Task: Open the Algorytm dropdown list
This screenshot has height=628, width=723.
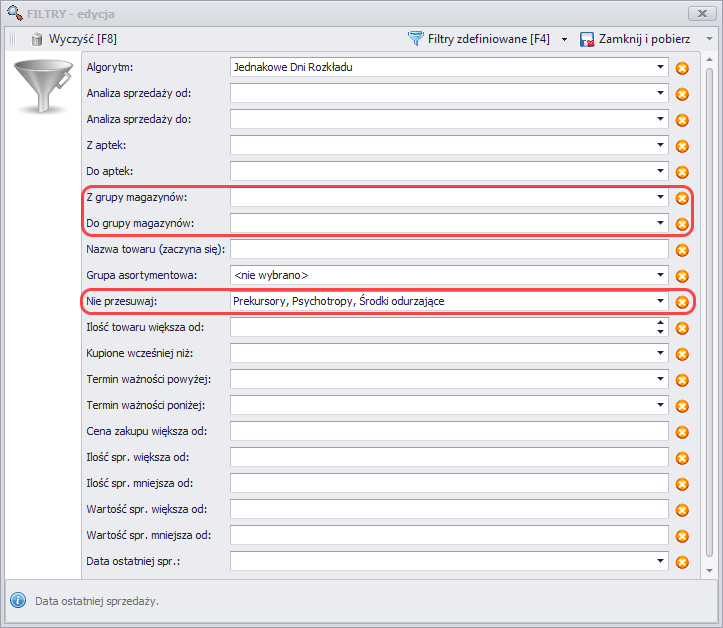Action: pos(660,68)
